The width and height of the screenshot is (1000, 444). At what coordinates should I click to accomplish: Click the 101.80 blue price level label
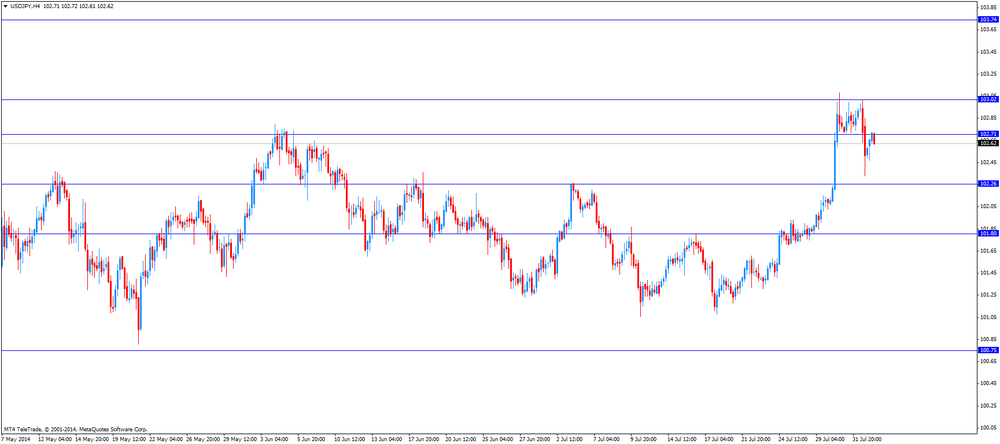tap(988, 233)
